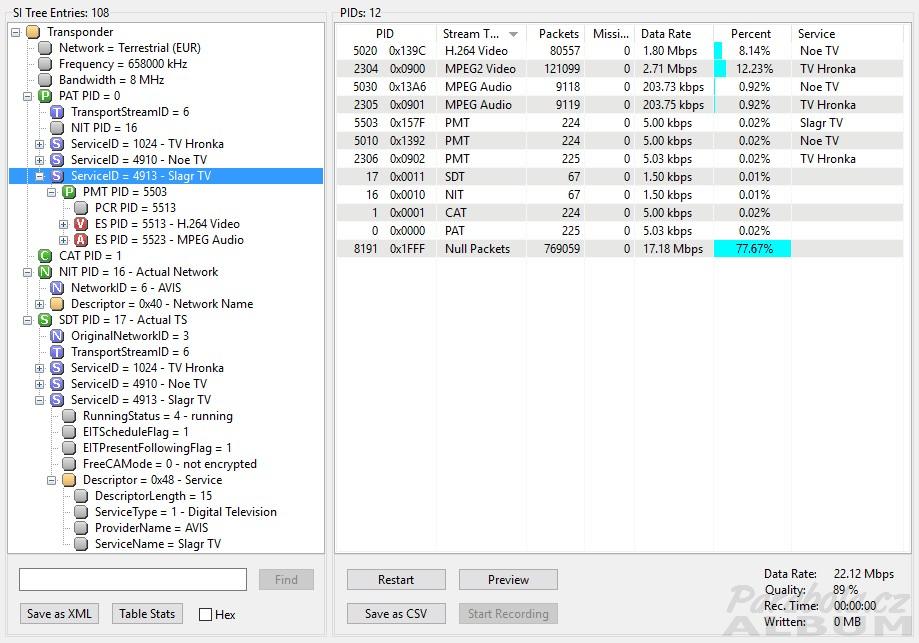Click the green N icon beside NIT PID = 16
The width and height of the screenshot is (919, 643).
(45, 272)
